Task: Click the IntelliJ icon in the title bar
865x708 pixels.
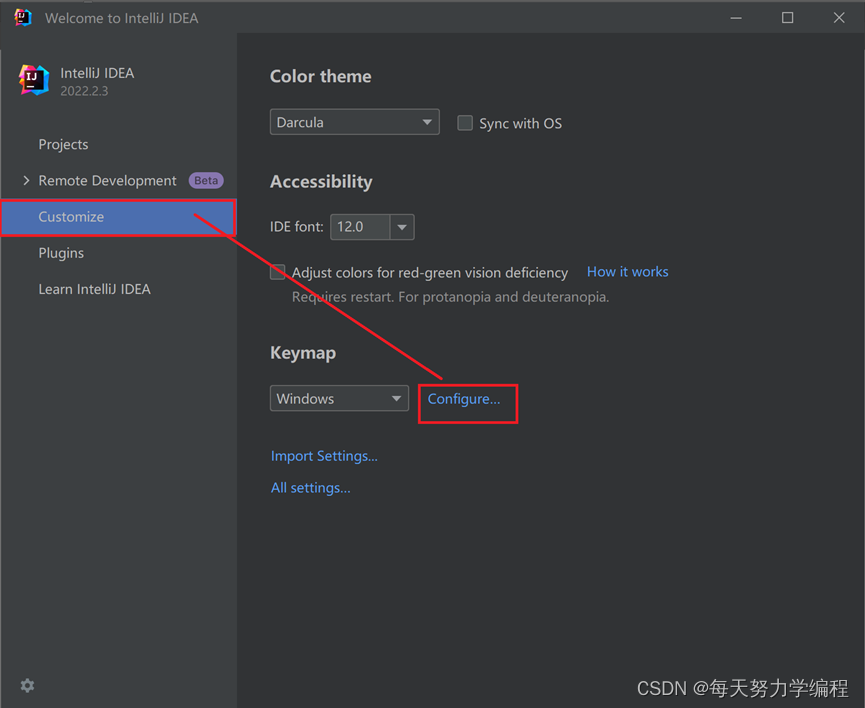Action: tap(22, 17)
